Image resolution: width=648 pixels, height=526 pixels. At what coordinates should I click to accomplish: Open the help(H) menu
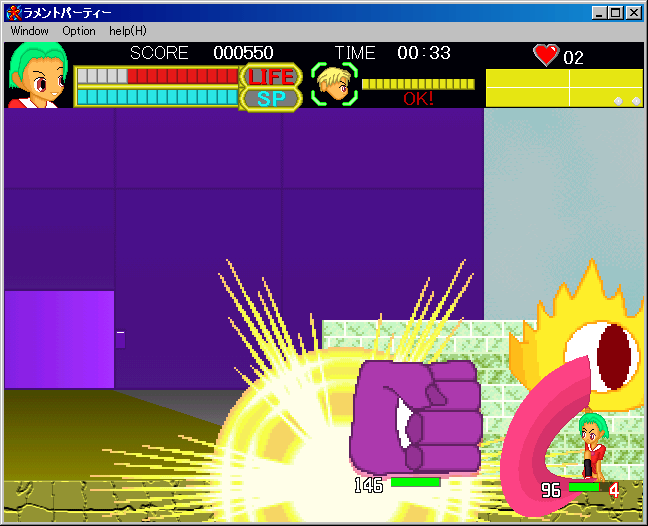(x=128, y=31)
